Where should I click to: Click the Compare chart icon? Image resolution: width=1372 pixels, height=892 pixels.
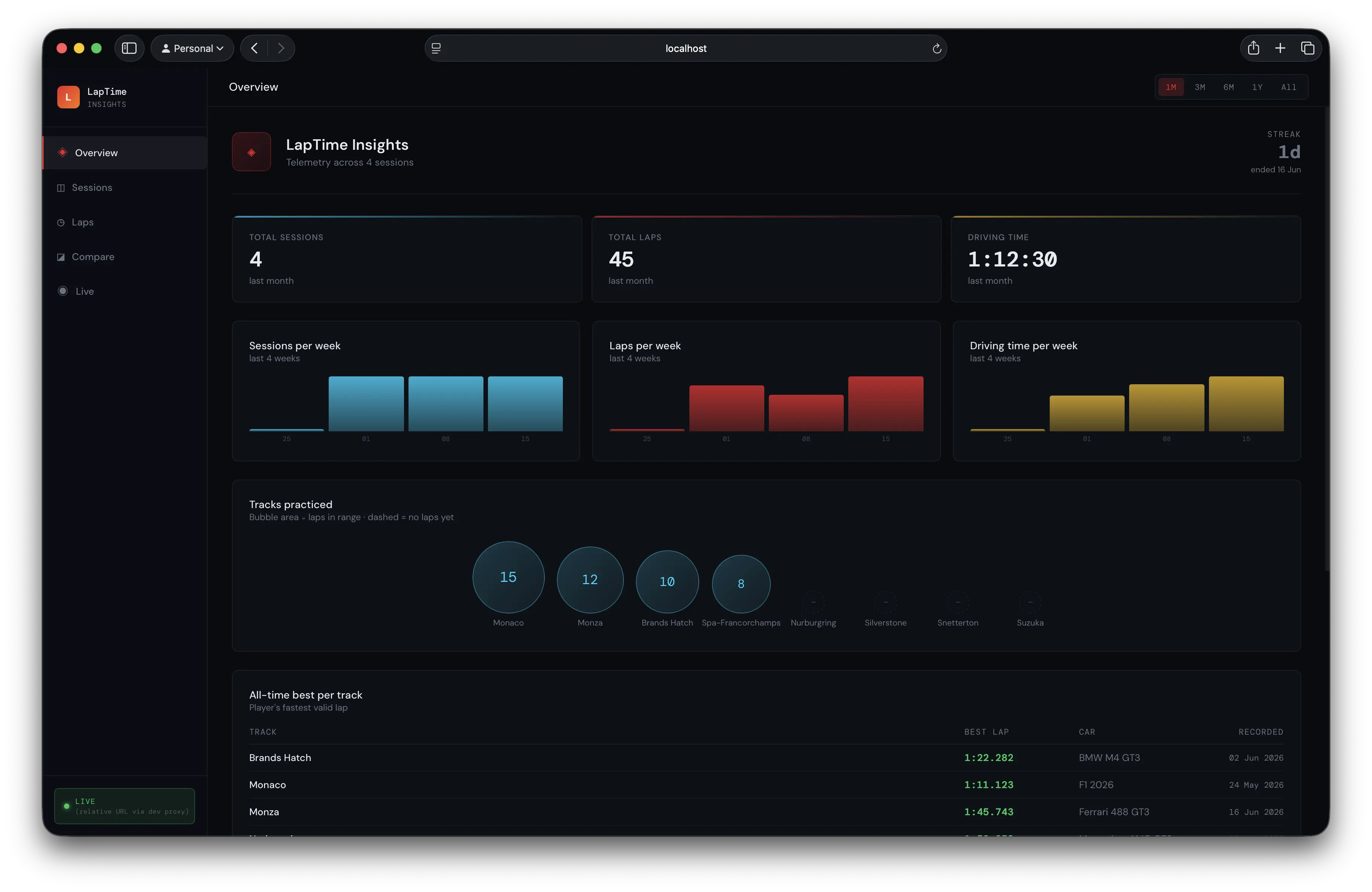click(x=61, y=257)
